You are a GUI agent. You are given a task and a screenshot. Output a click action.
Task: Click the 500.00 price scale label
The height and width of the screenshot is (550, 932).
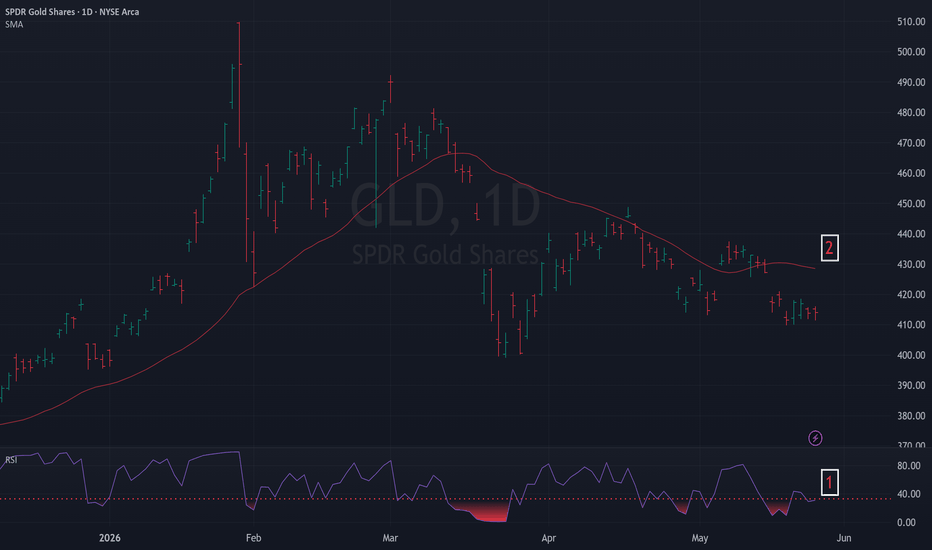click(911, 52)
